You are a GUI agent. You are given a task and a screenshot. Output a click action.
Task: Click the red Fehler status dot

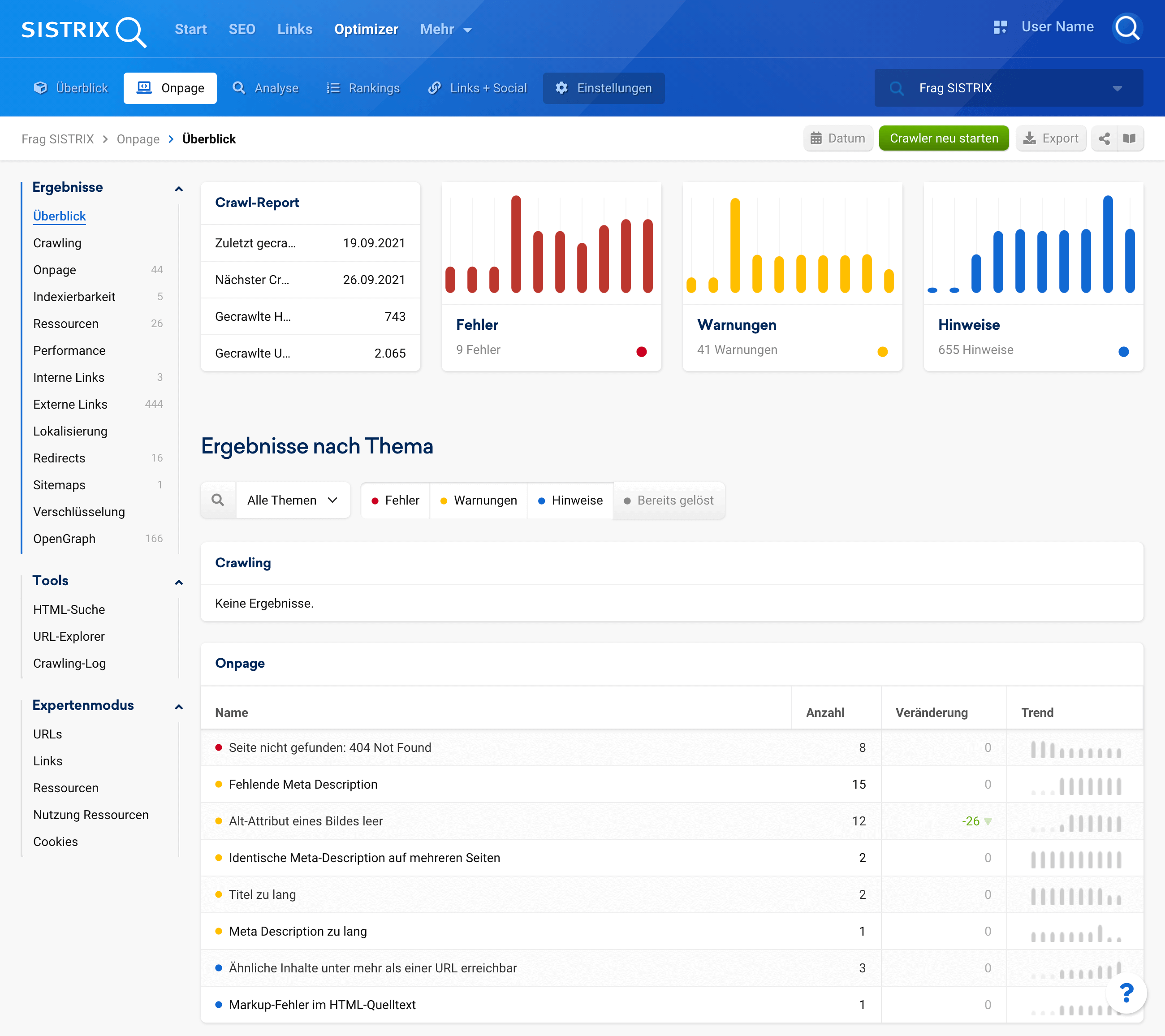coord(641,351)
